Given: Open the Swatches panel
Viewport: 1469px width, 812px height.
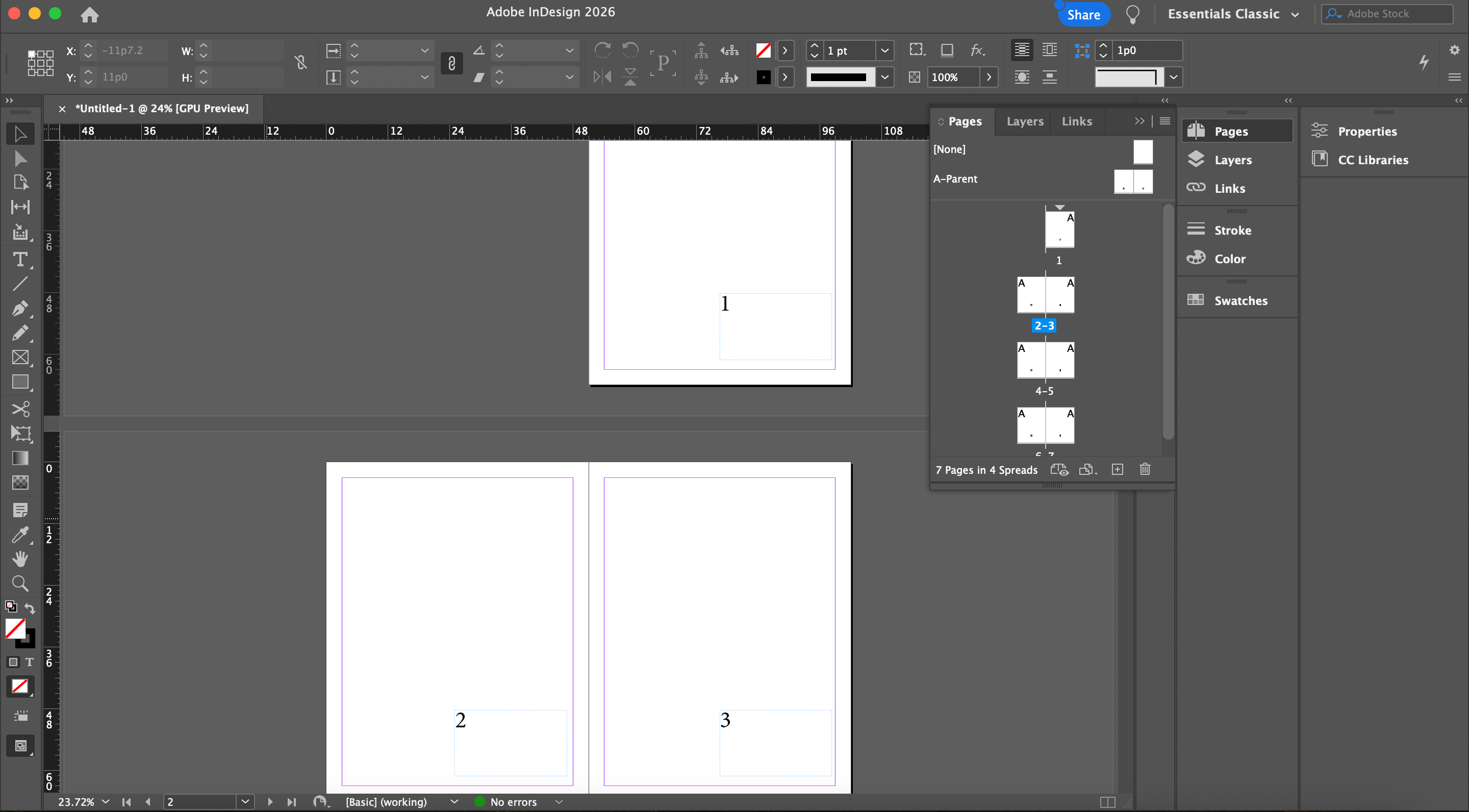Looking at the screenshot, I should (x=1240, y=300).
